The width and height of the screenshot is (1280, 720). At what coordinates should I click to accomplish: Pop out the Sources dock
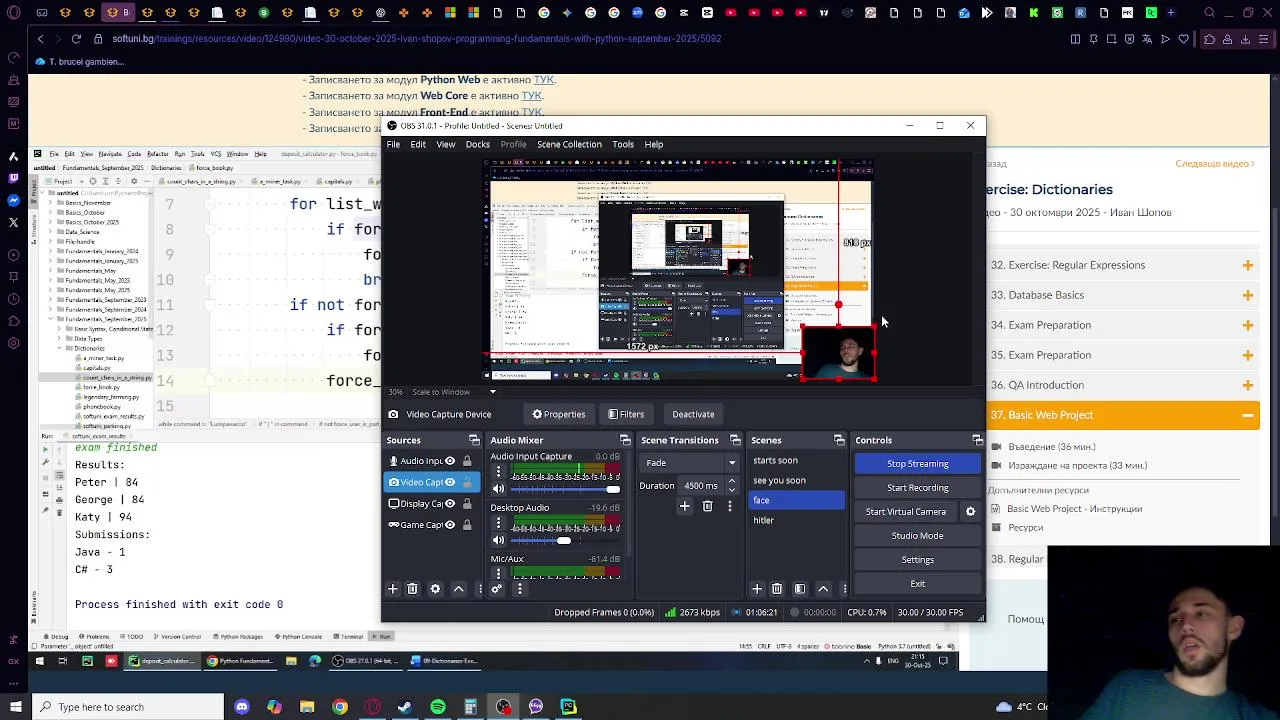click(x=474, y=440)
